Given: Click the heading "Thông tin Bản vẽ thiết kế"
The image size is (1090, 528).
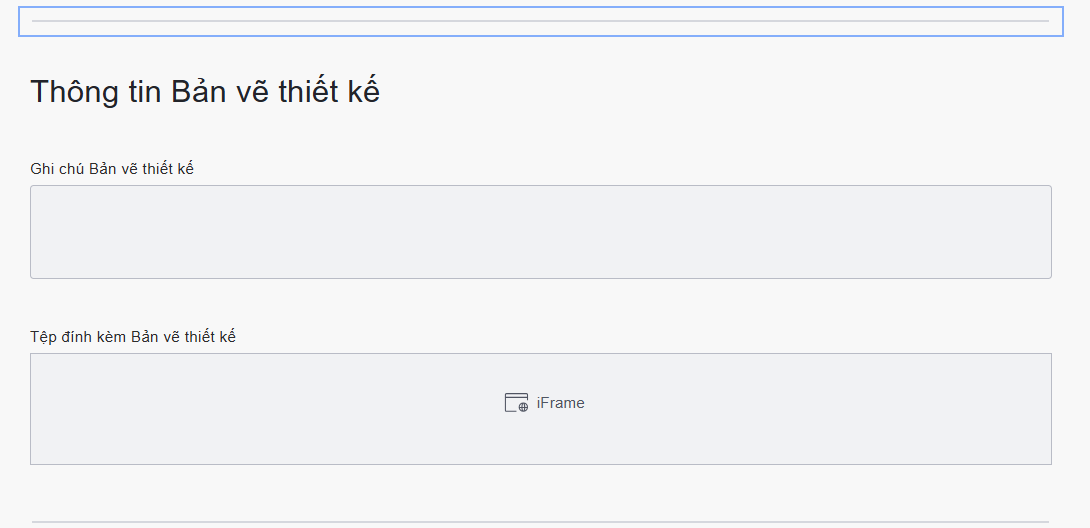Looking at the screenshot, I should [205, 92].
